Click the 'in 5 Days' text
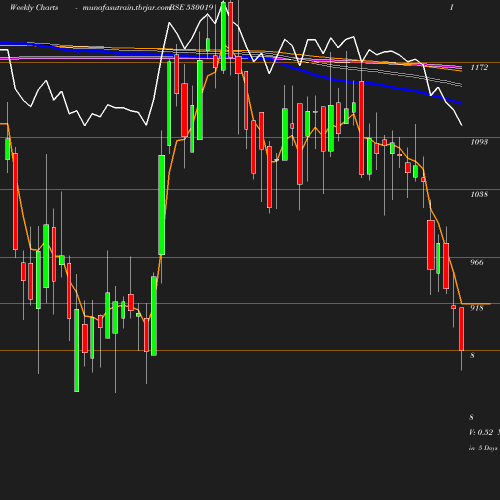Screen dimensions: 500x500 click(483, 448)
